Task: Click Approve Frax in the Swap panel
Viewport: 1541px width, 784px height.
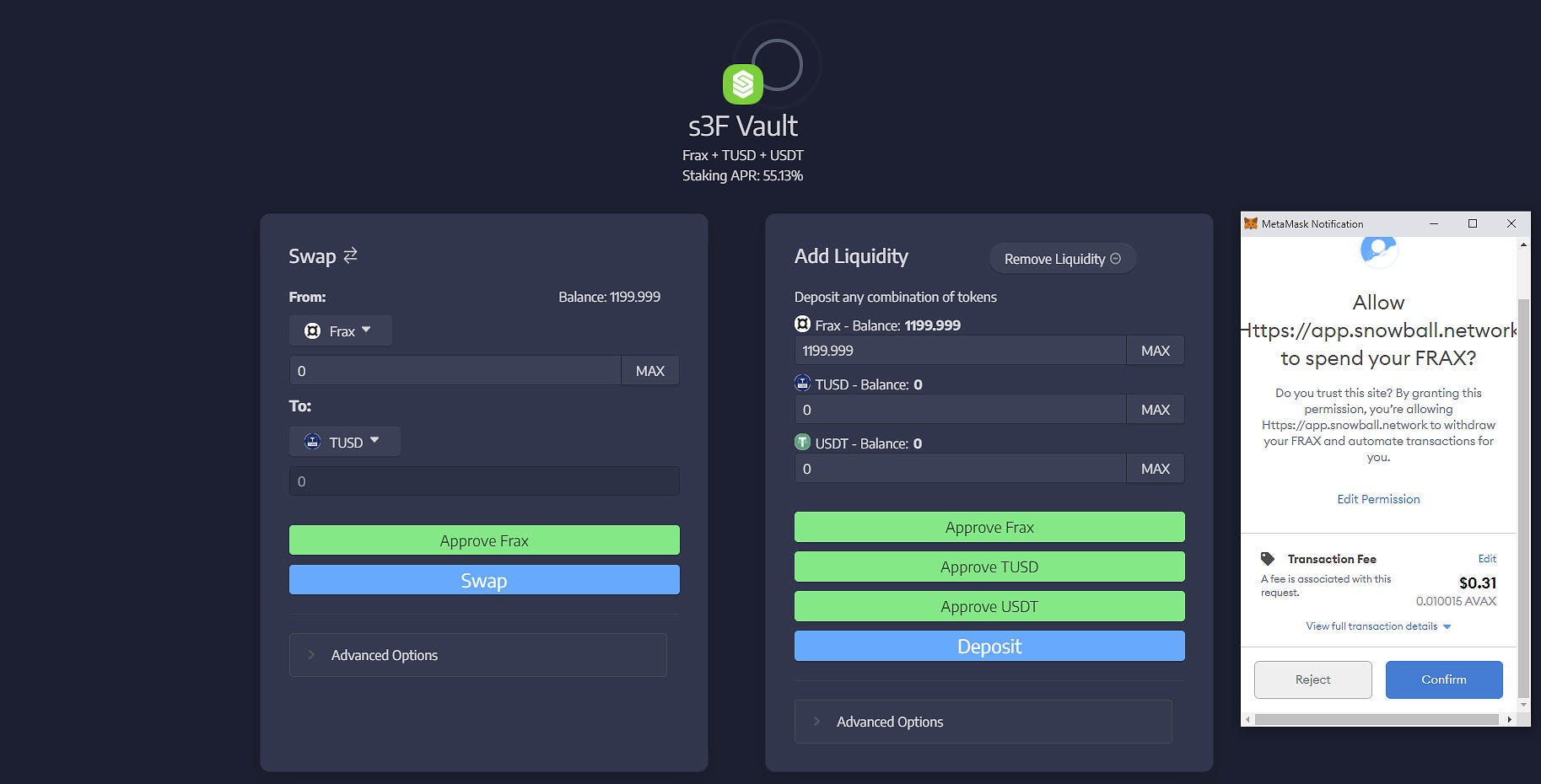Action: click(x=484, y=540)
